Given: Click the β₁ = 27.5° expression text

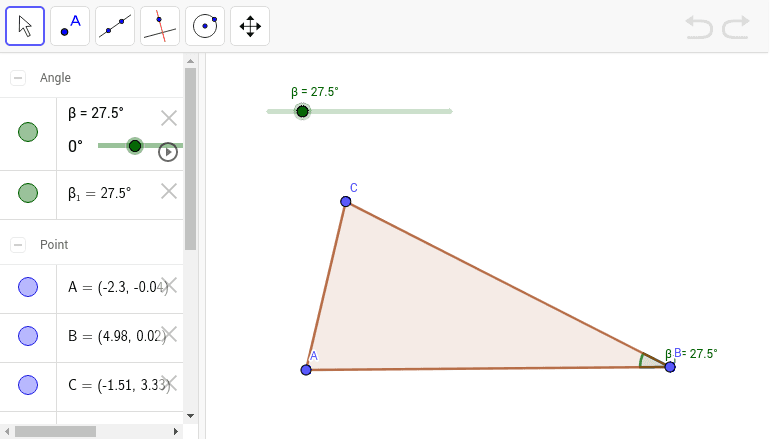Looking at the screenshot, I should point(100,193).
